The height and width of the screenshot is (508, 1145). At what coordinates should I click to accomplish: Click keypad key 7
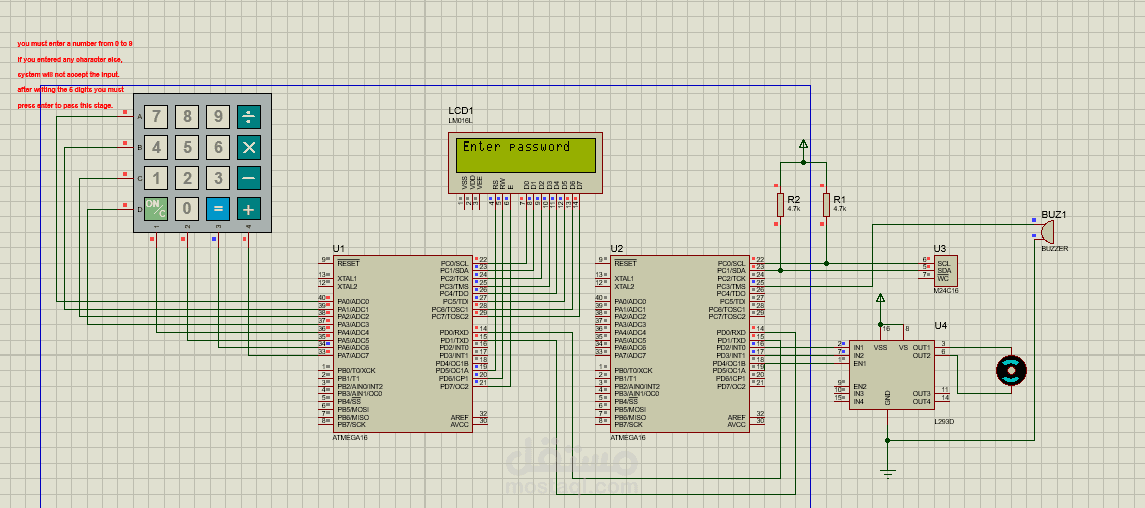(x=156, y=117)
